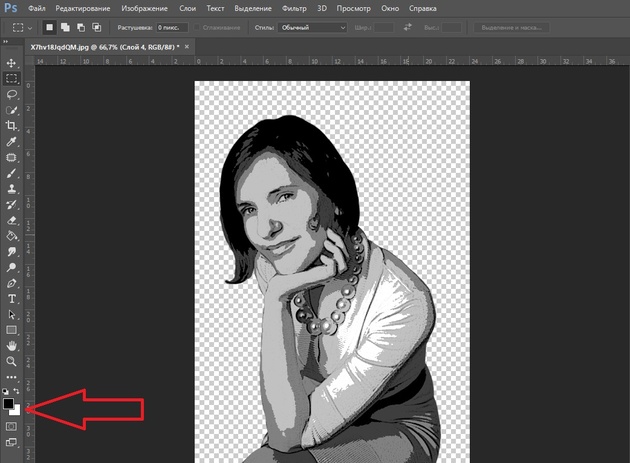Activate the X7hv18JqdQM.jpg document tab
The height and width of the screenshot is (463, 630).
coord(104,47)
